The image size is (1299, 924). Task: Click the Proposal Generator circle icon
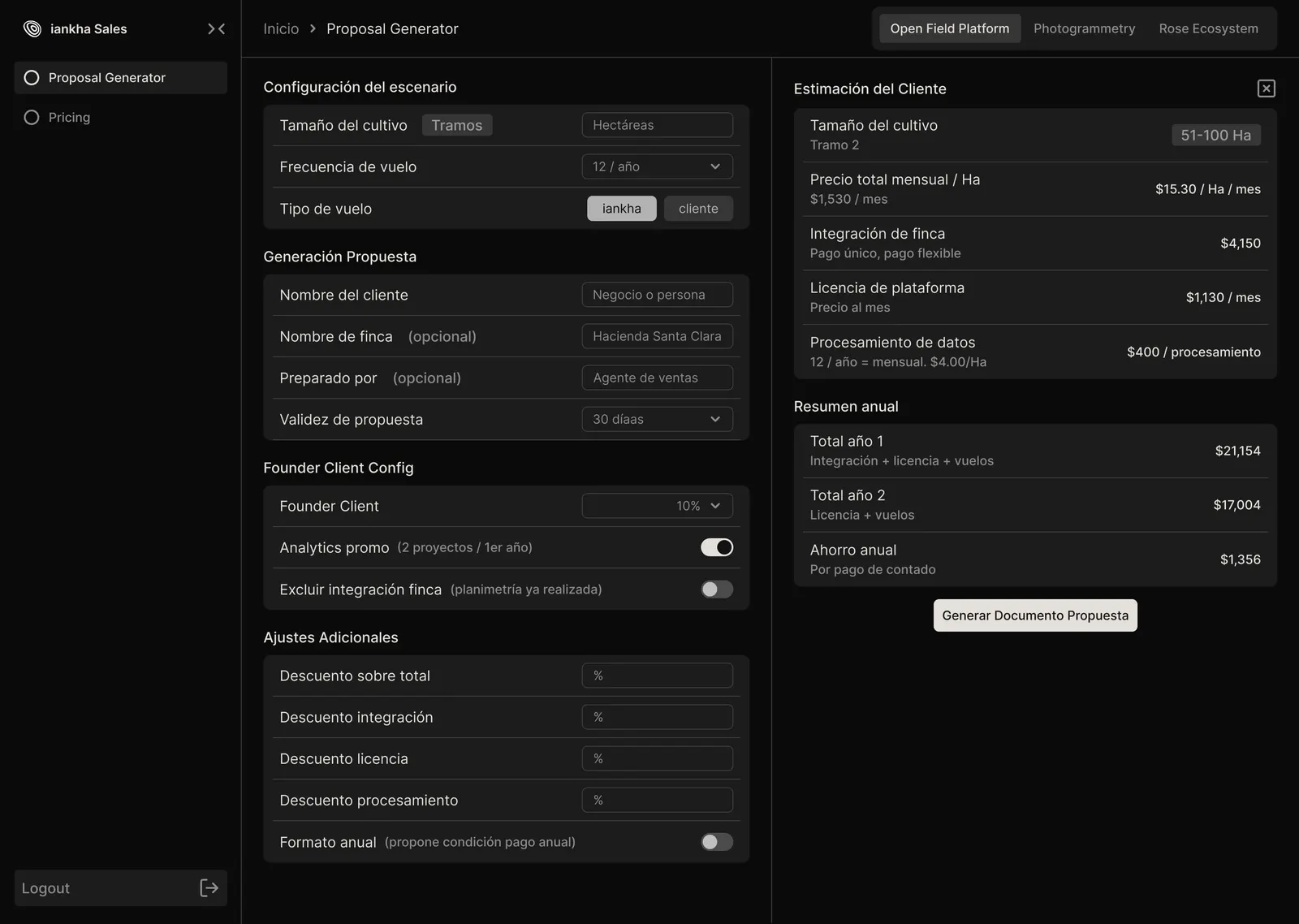click(x=32, y=78)
